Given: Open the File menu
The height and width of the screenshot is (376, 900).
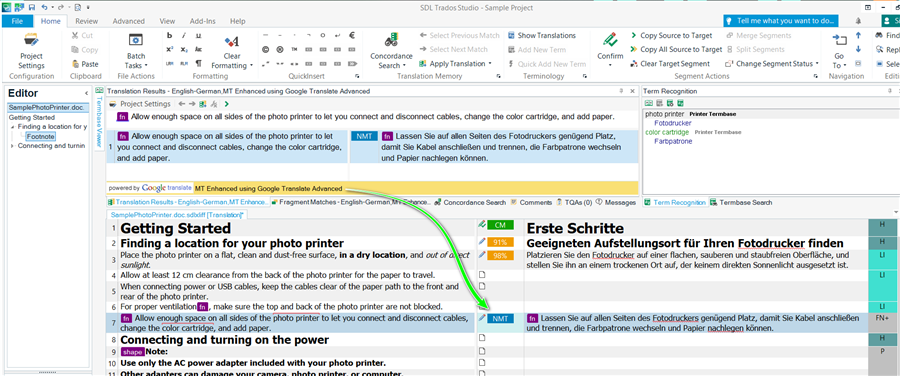Looking at the screenshot, I should (17, 21).
